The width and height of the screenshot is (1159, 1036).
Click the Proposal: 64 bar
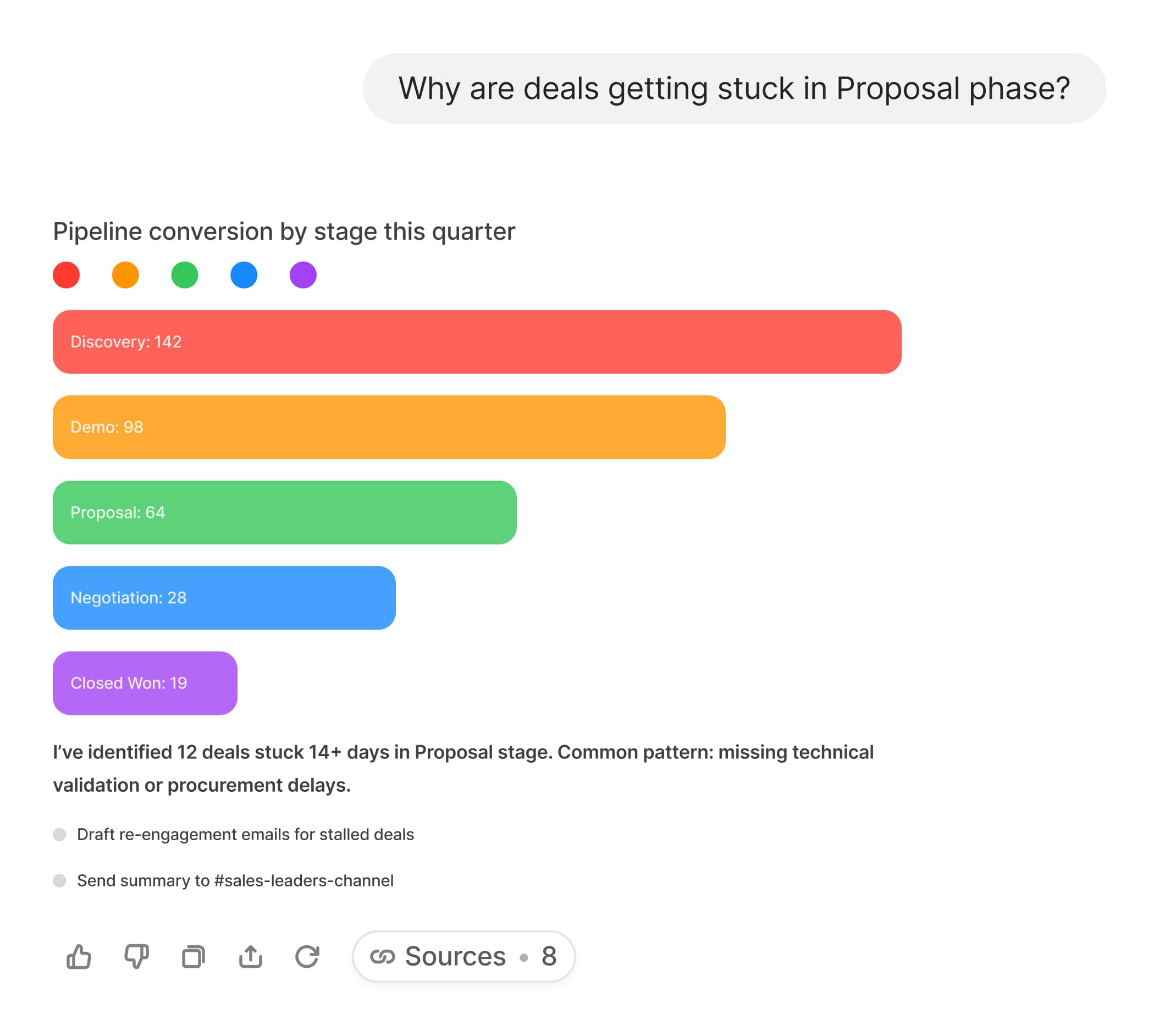[285, 513]
